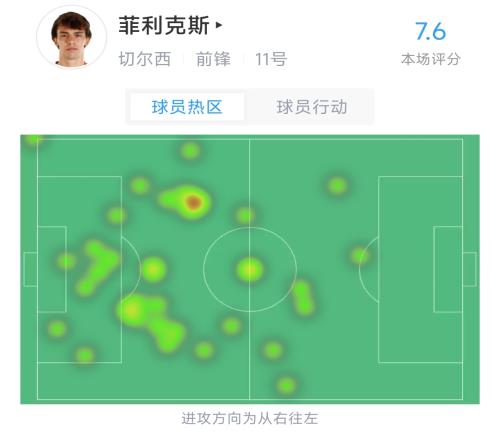
Task: Select the empty right six-yard box
Action: (x=448, y=269)
